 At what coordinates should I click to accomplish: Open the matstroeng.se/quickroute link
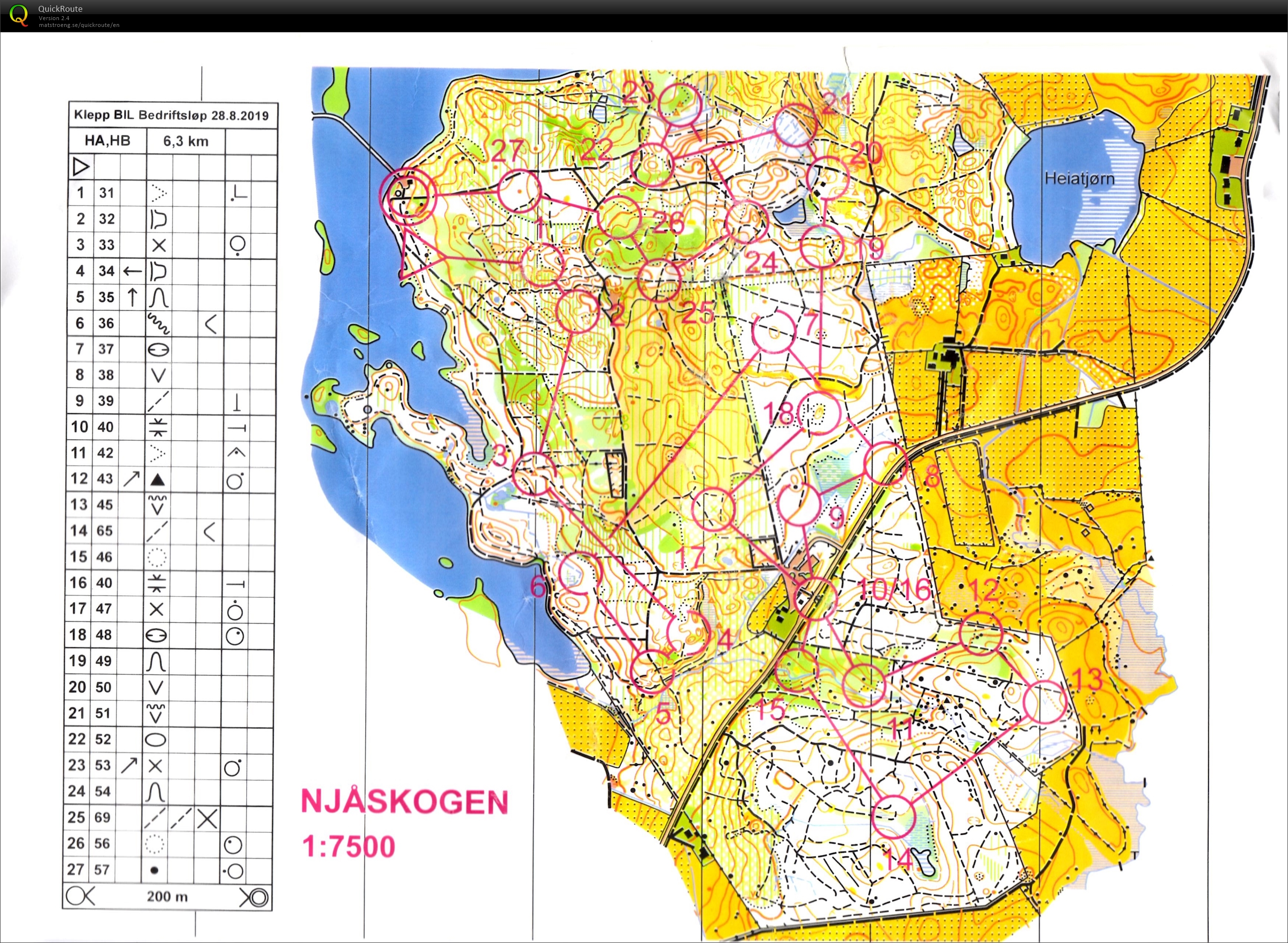[79, 25]
